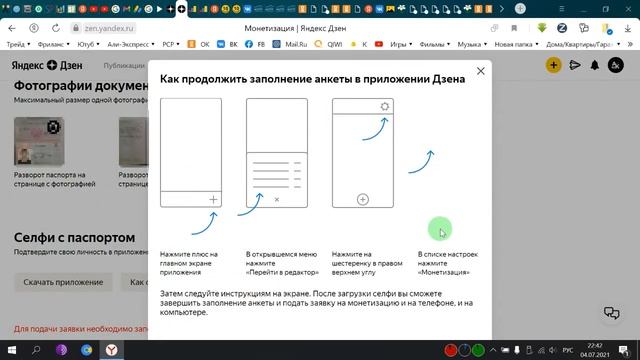Open the Yandex Browser taskbar icon

coord(111,350)
